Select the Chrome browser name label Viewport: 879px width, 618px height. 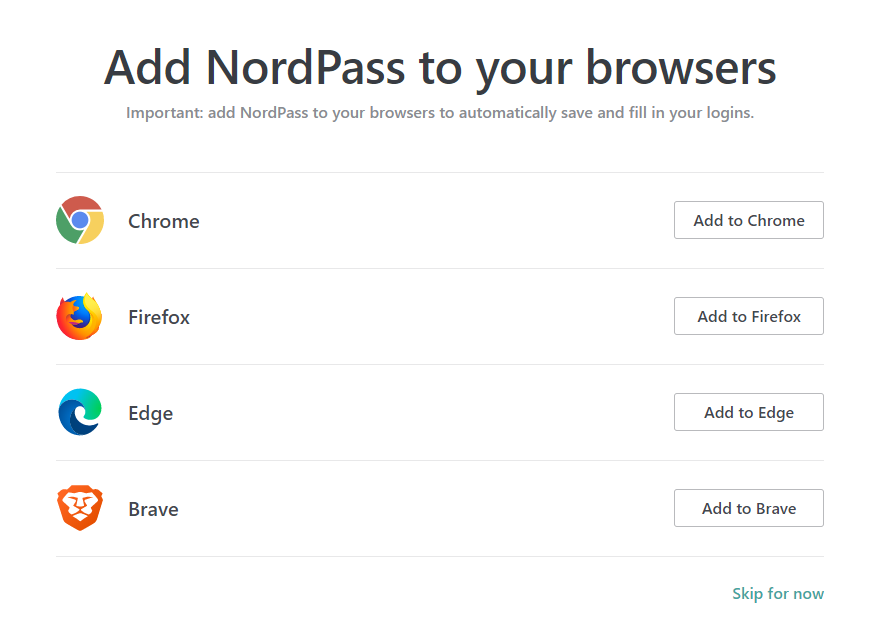164,221
